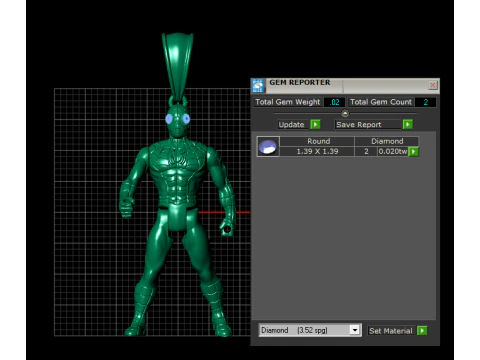Click the Total Gem Weight value field

[x=335, y=102]
